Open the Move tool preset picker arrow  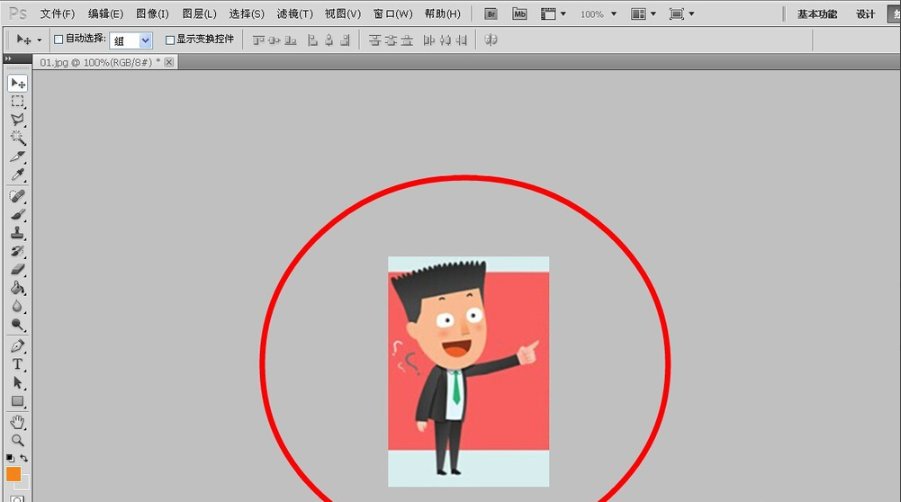39,40
